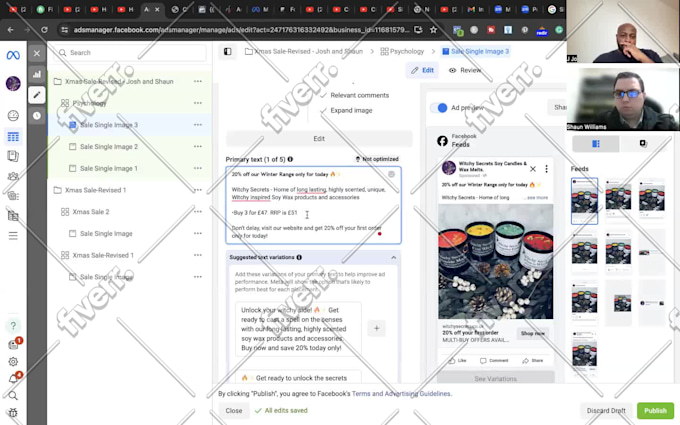Switch to split-column placement view
The width and height of the screenshot is (680, 425).
coord(596,144)
